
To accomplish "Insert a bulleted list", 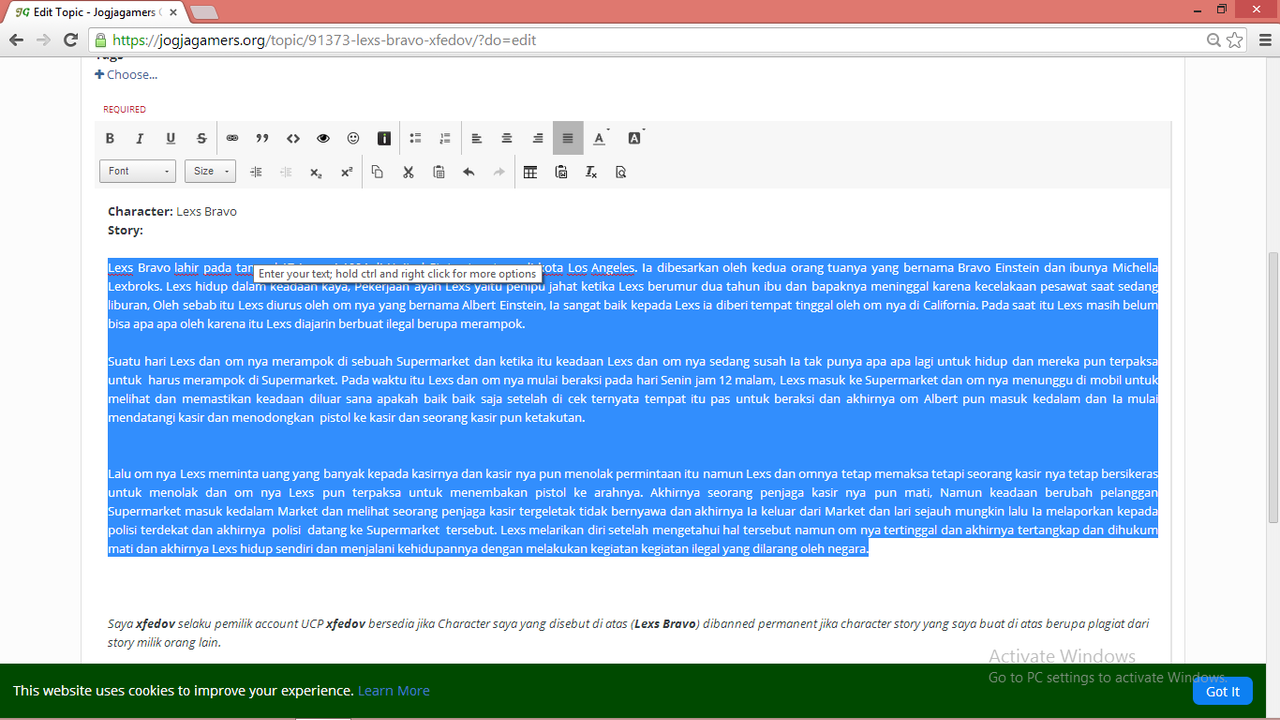I will pos(415,138).
